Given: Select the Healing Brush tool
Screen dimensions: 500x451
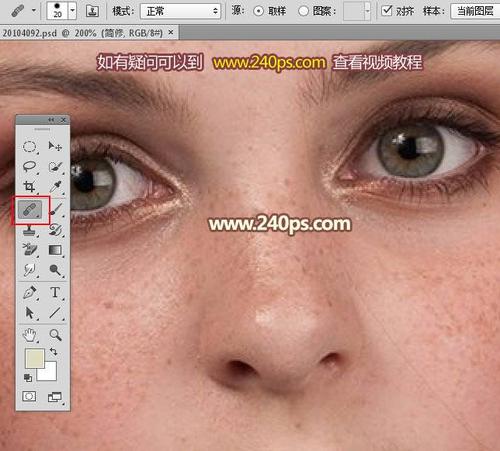Looking at the screenshot, I should 30,210.
